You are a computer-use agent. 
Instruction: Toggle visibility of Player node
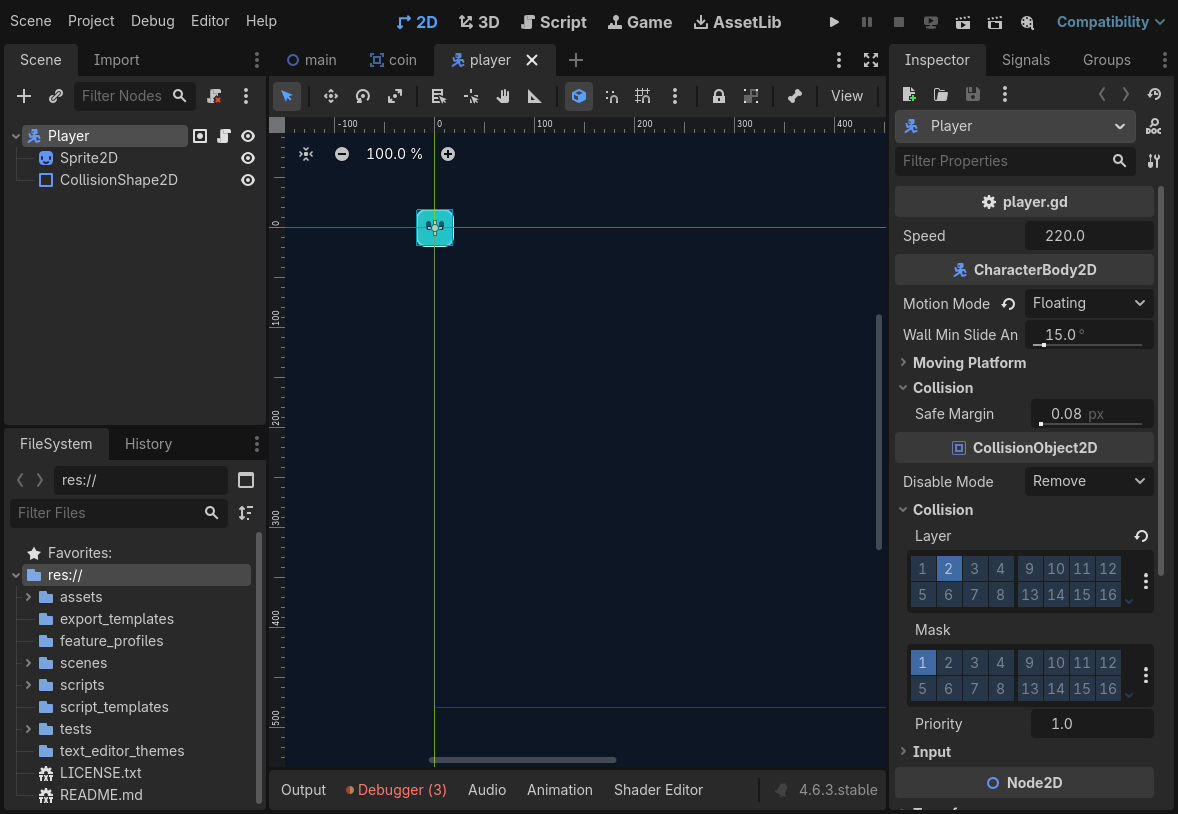tap(248, 136)
